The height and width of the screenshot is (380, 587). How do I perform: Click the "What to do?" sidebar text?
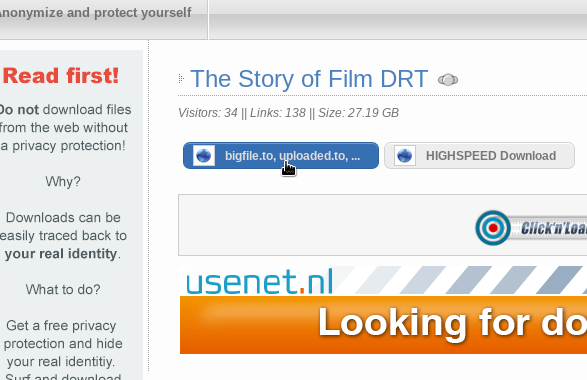[63, 289]
